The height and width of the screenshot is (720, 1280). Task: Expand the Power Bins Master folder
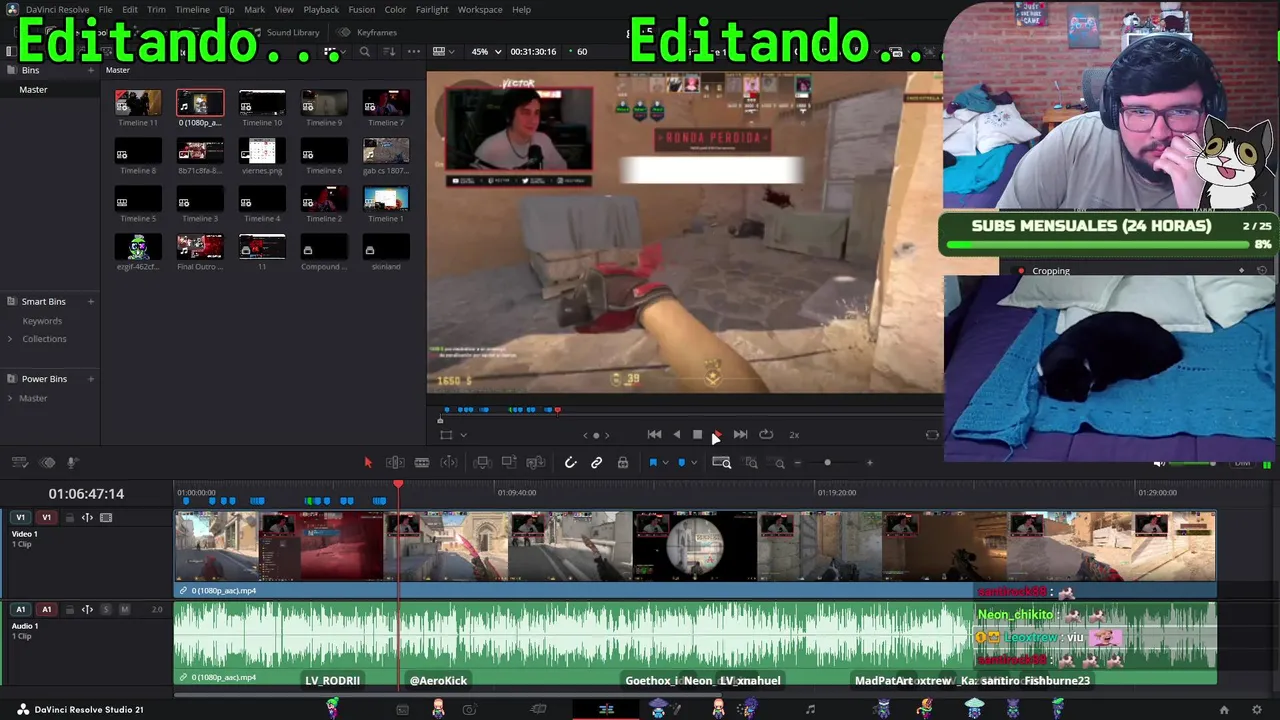click(10, 398)
